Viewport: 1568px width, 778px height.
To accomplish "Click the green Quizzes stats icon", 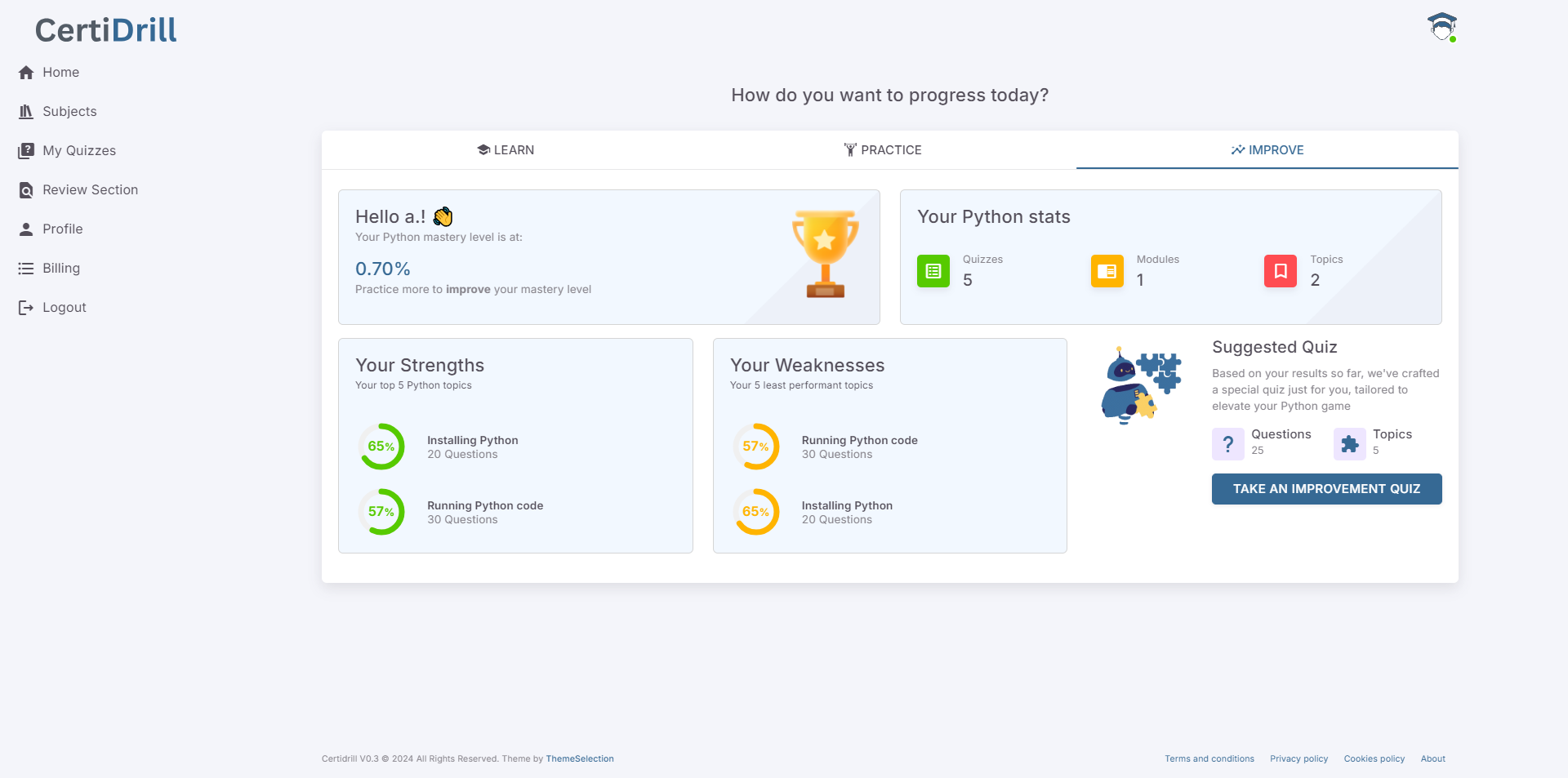I will pyautogui.click(x=933, y=271).
